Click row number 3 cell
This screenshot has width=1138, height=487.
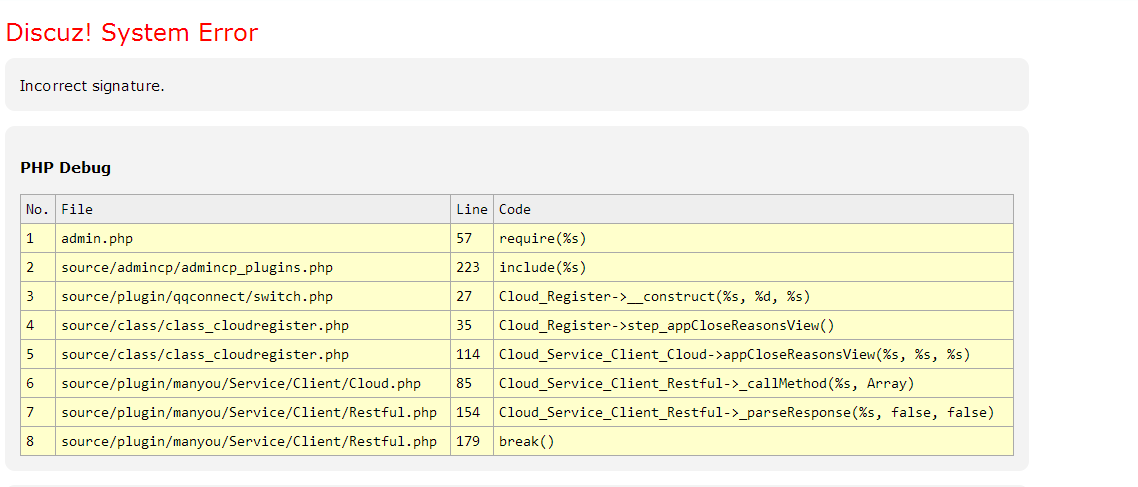[38, 296]
